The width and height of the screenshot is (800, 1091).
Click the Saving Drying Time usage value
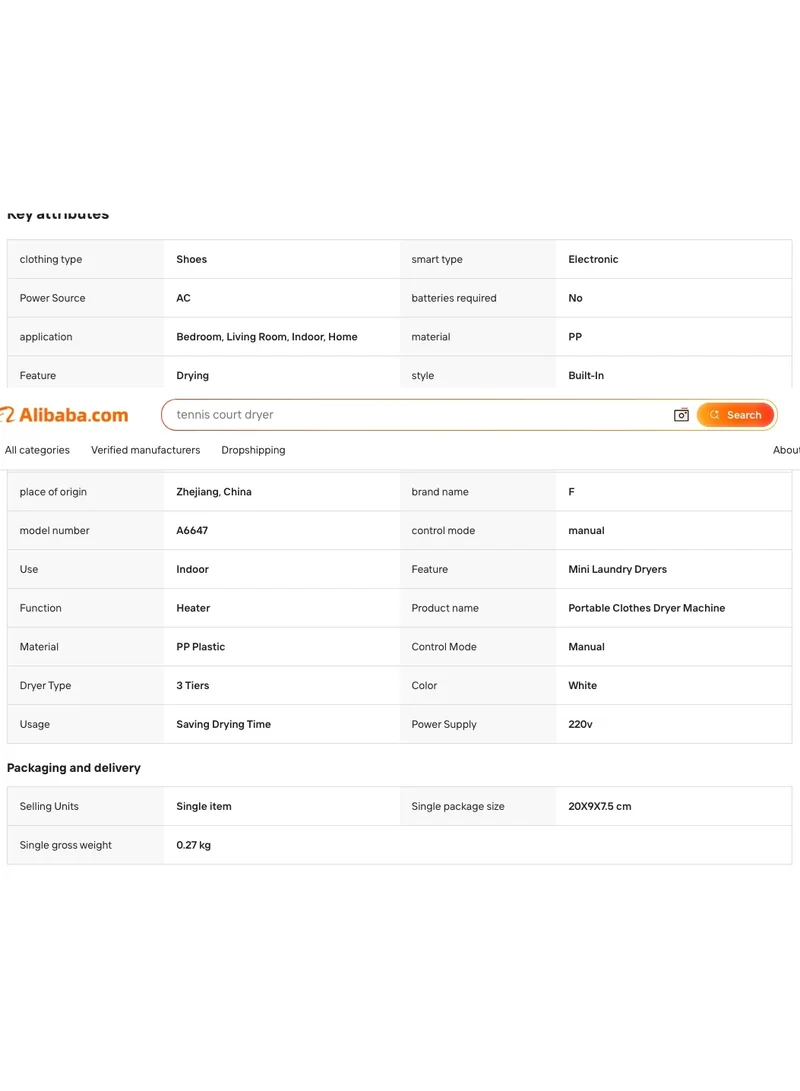click(x=223, y=724)
